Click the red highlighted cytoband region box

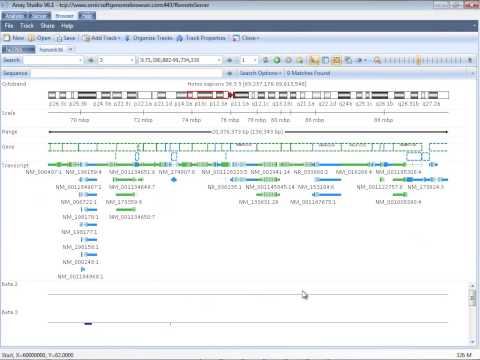[x=208, y=95]
